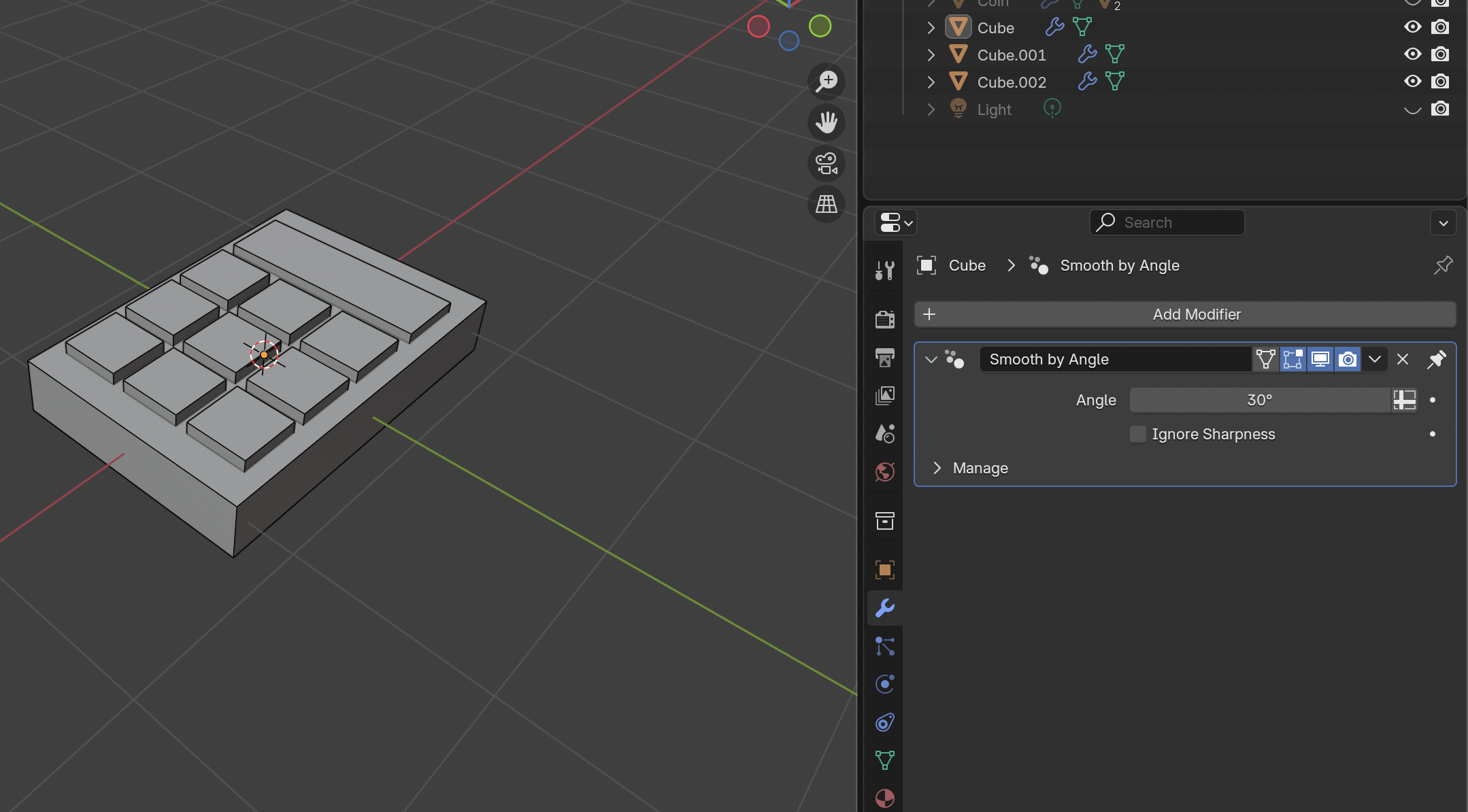
Task: Click the Angle 30° slider field
Action: point(1259,400)
